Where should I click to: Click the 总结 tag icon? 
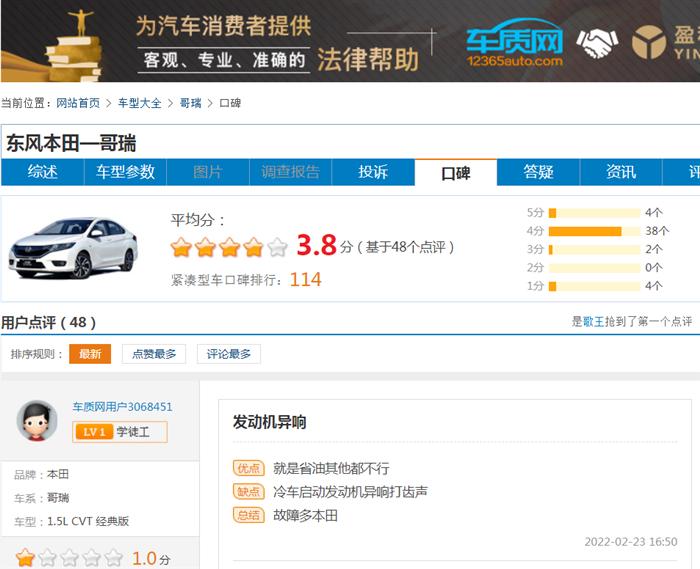click(x=249, y=515)
